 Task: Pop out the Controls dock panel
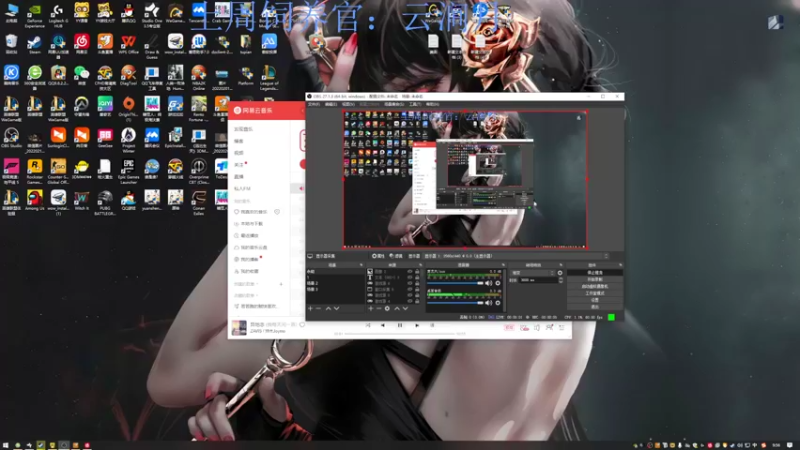click(x=620, y=265)
